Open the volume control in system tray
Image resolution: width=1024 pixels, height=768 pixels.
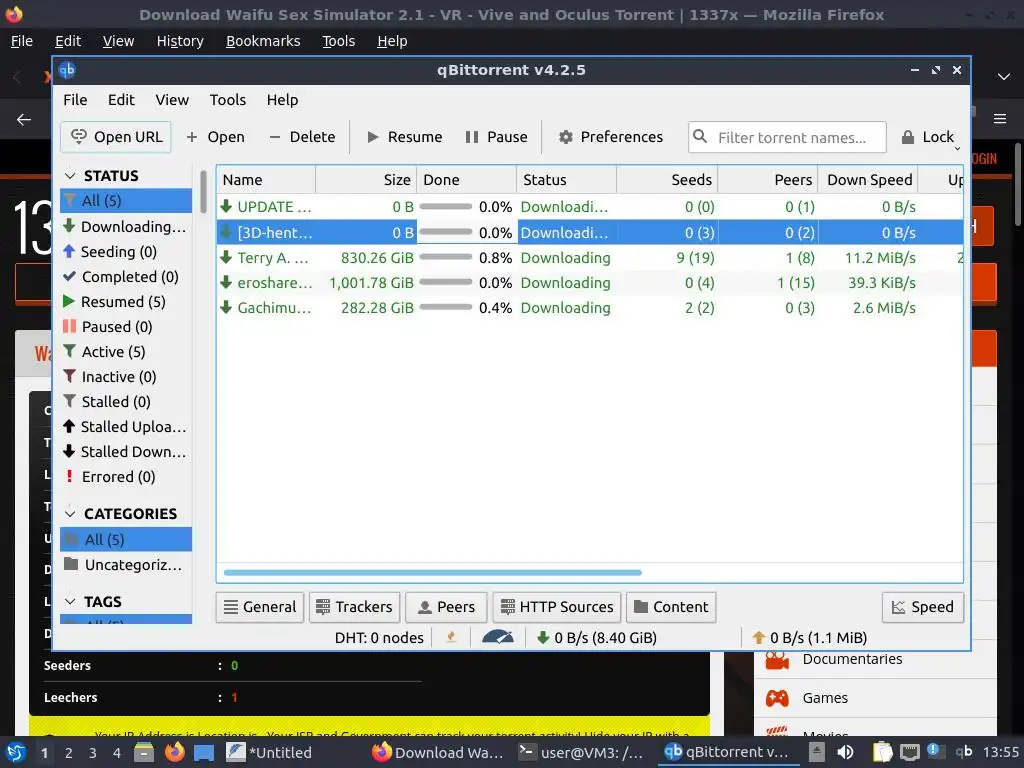click(844, 752)
